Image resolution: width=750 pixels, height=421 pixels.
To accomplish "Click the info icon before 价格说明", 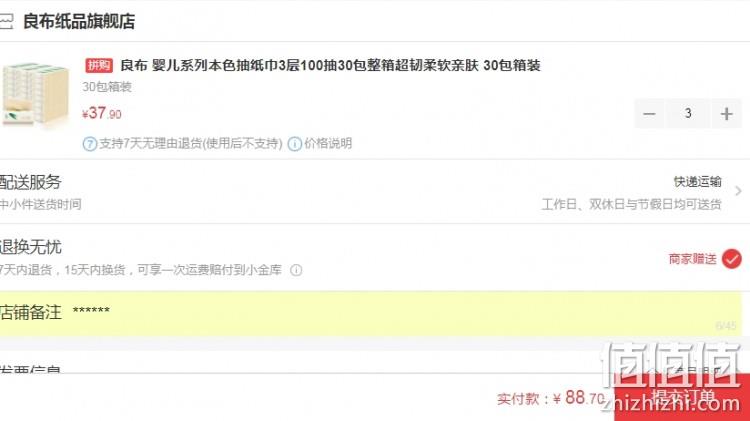I will (x=295, y=144).
